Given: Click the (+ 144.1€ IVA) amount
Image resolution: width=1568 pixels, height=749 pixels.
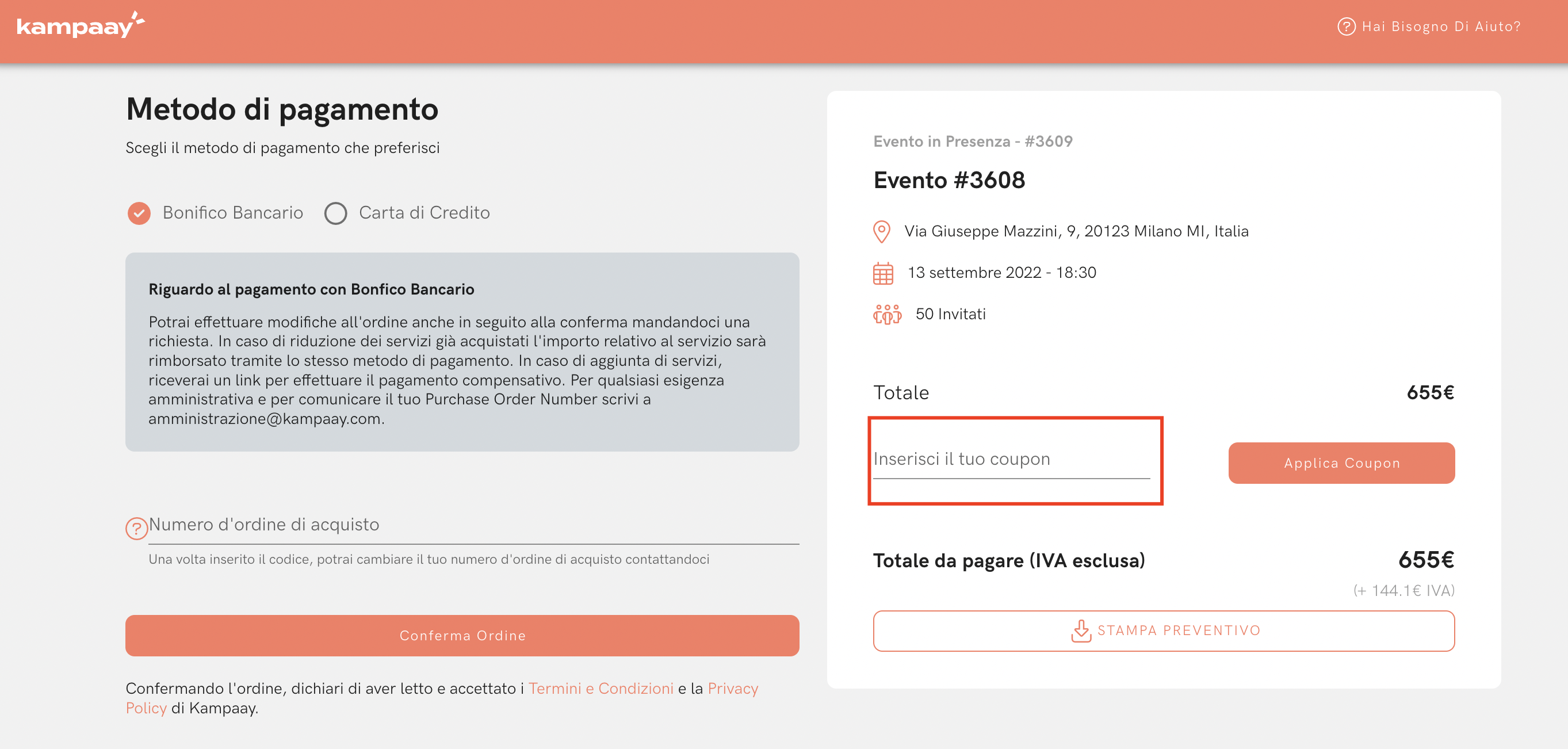Looking at the screenshot, I should tap(1403, 590).
